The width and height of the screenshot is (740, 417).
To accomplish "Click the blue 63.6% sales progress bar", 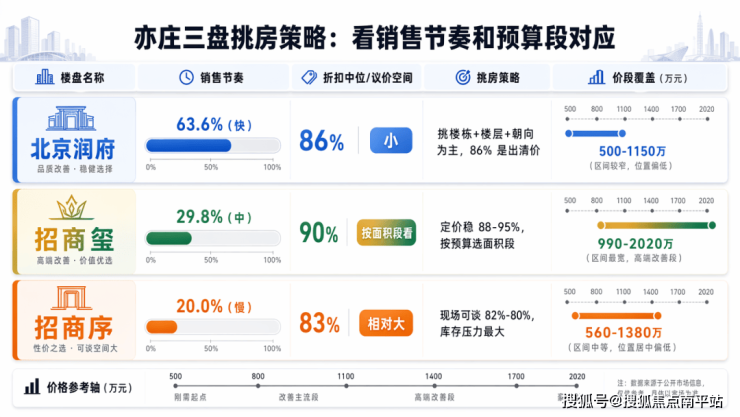I will (189, 146).
